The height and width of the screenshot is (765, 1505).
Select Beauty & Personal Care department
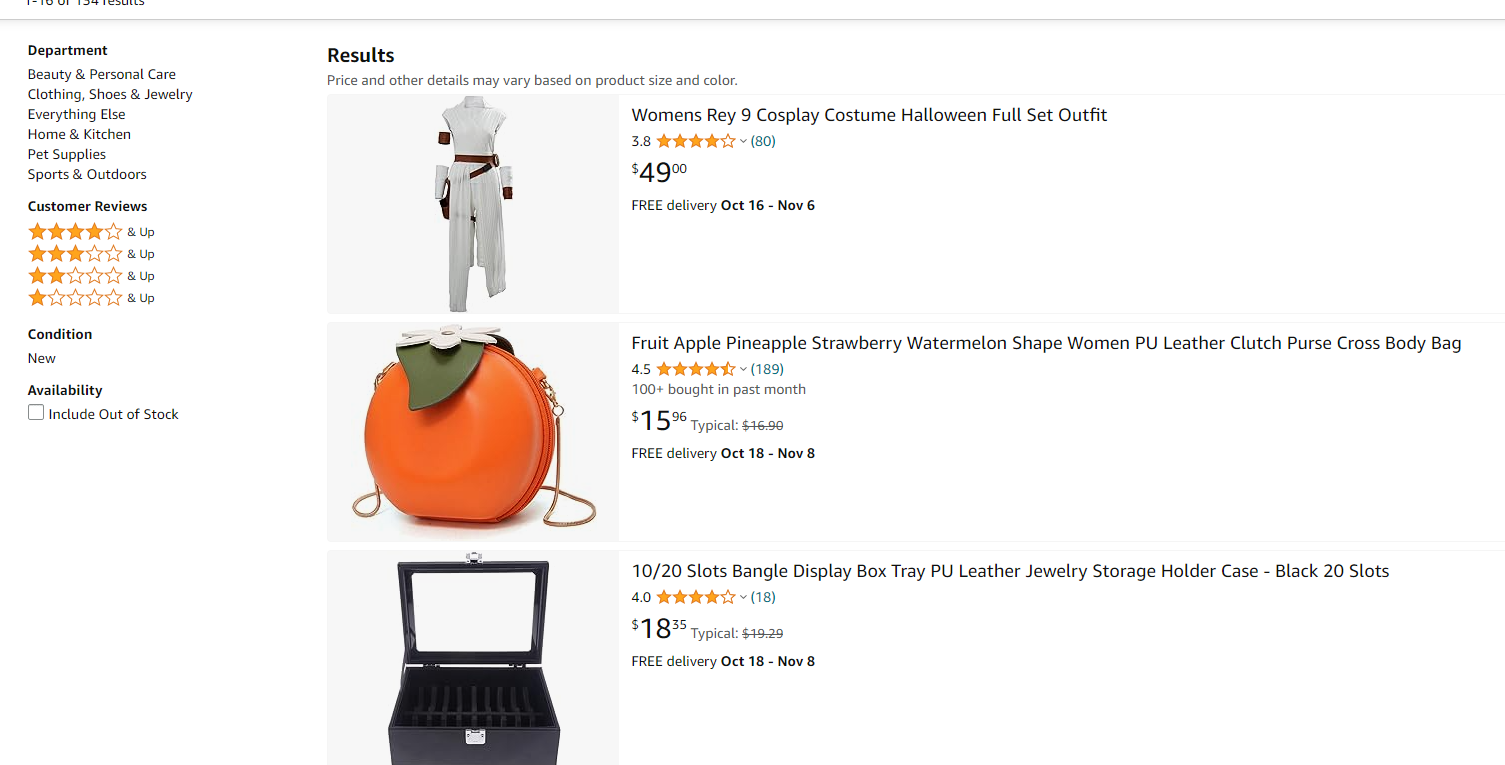click(102, 74)
